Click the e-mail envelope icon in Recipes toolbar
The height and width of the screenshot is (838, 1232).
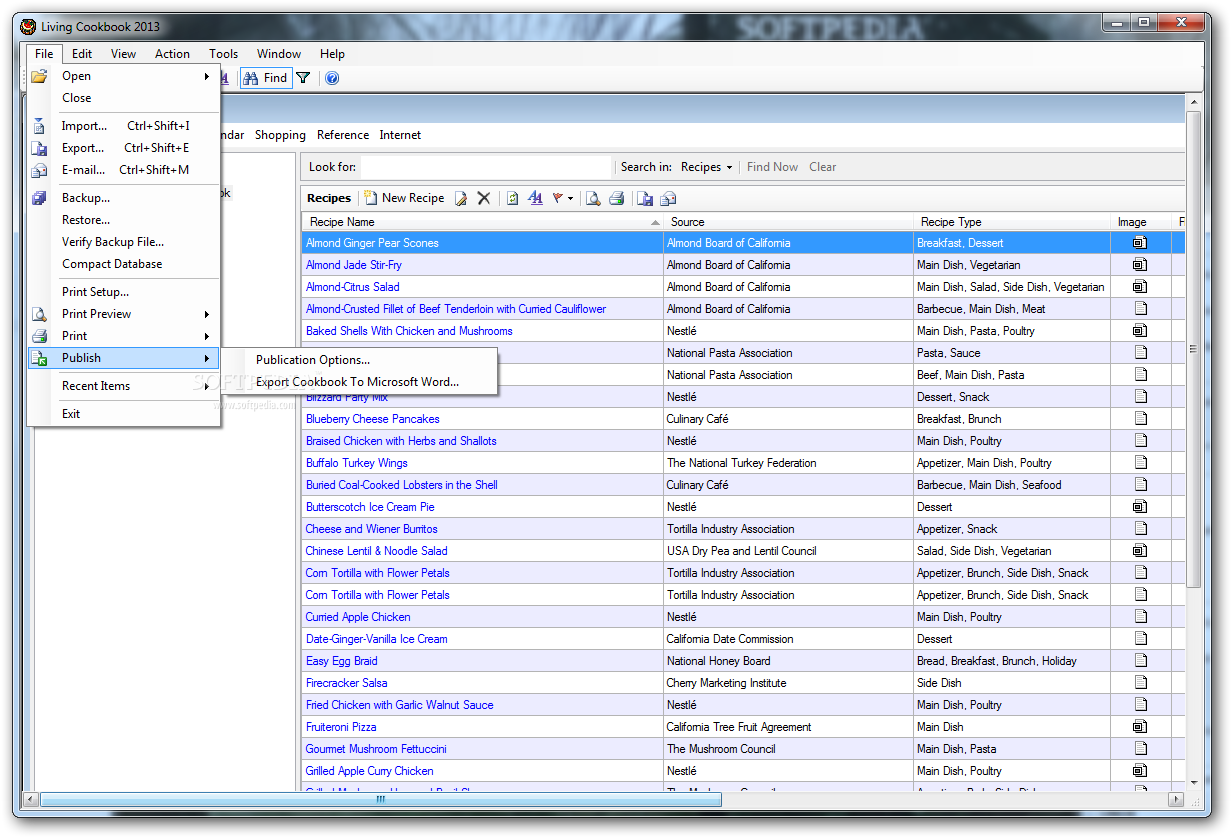pyautogui.click(x=668, y=198)
